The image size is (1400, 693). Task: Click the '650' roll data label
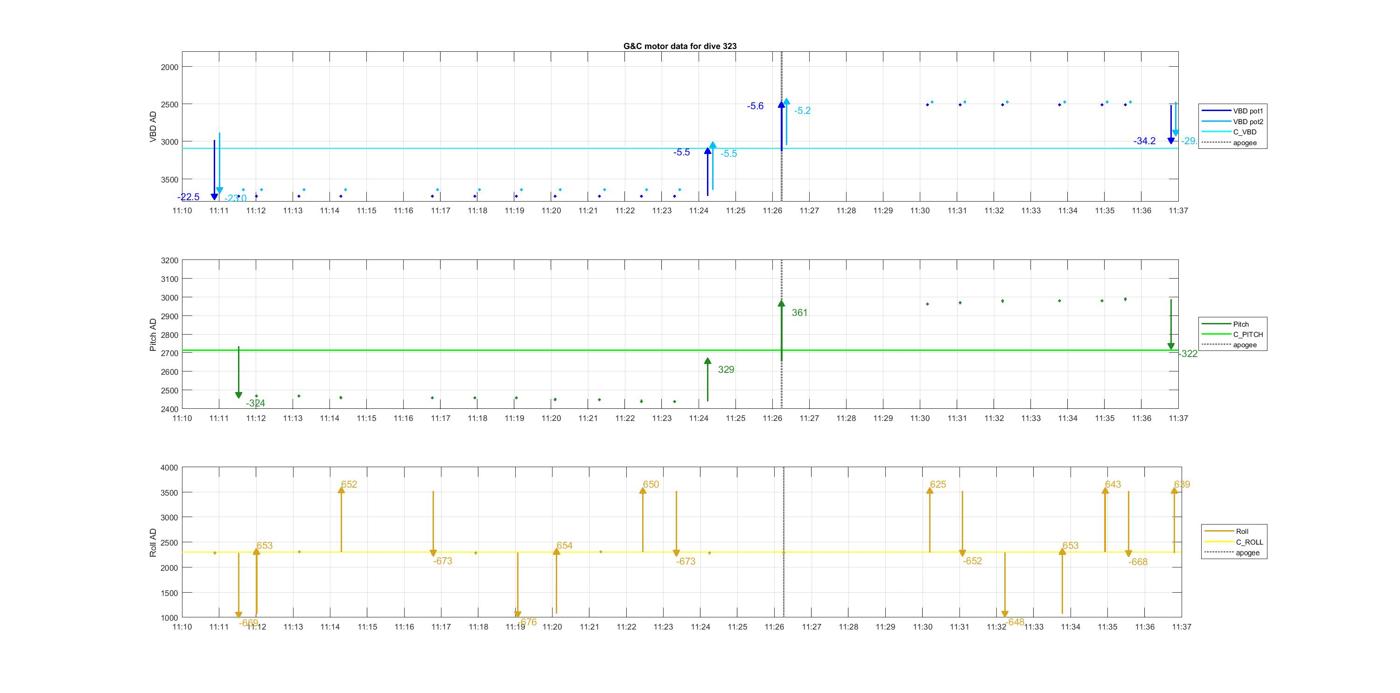pos(651,484)
